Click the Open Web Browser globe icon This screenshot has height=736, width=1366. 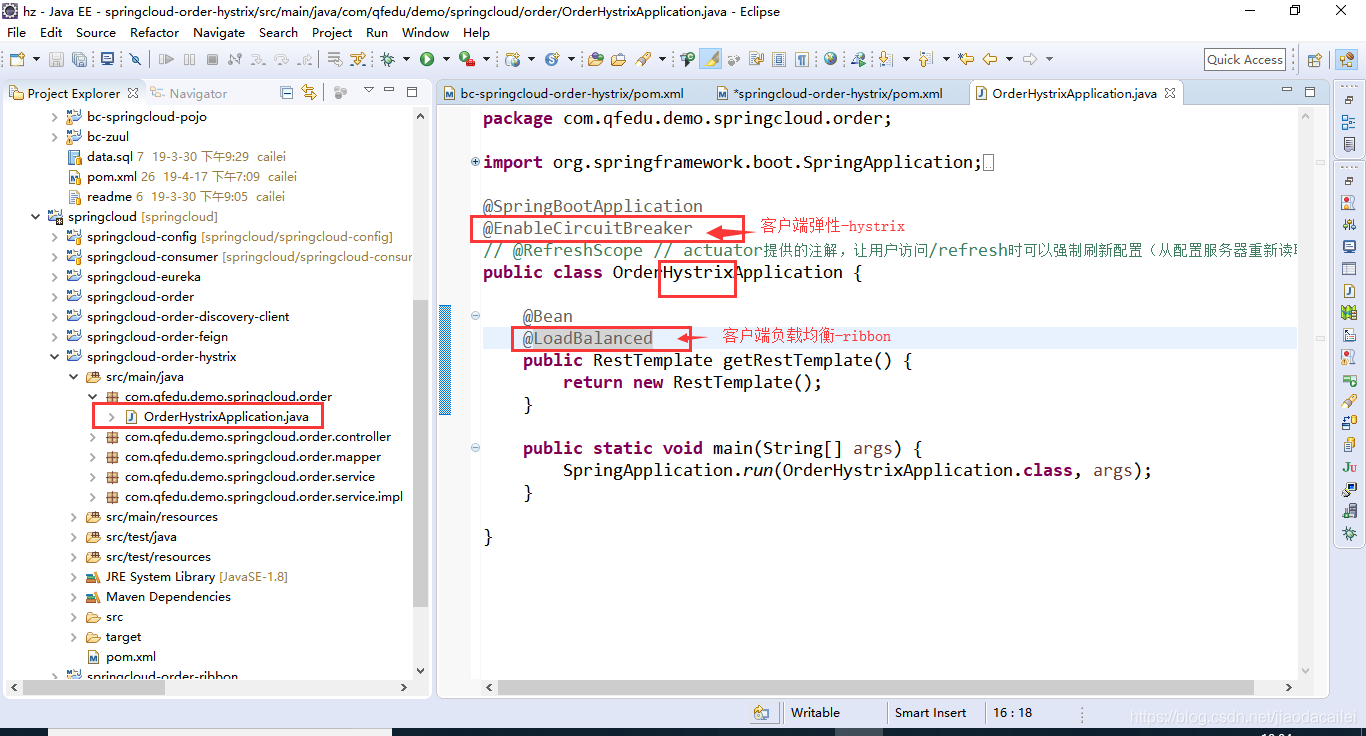[830, 59]
